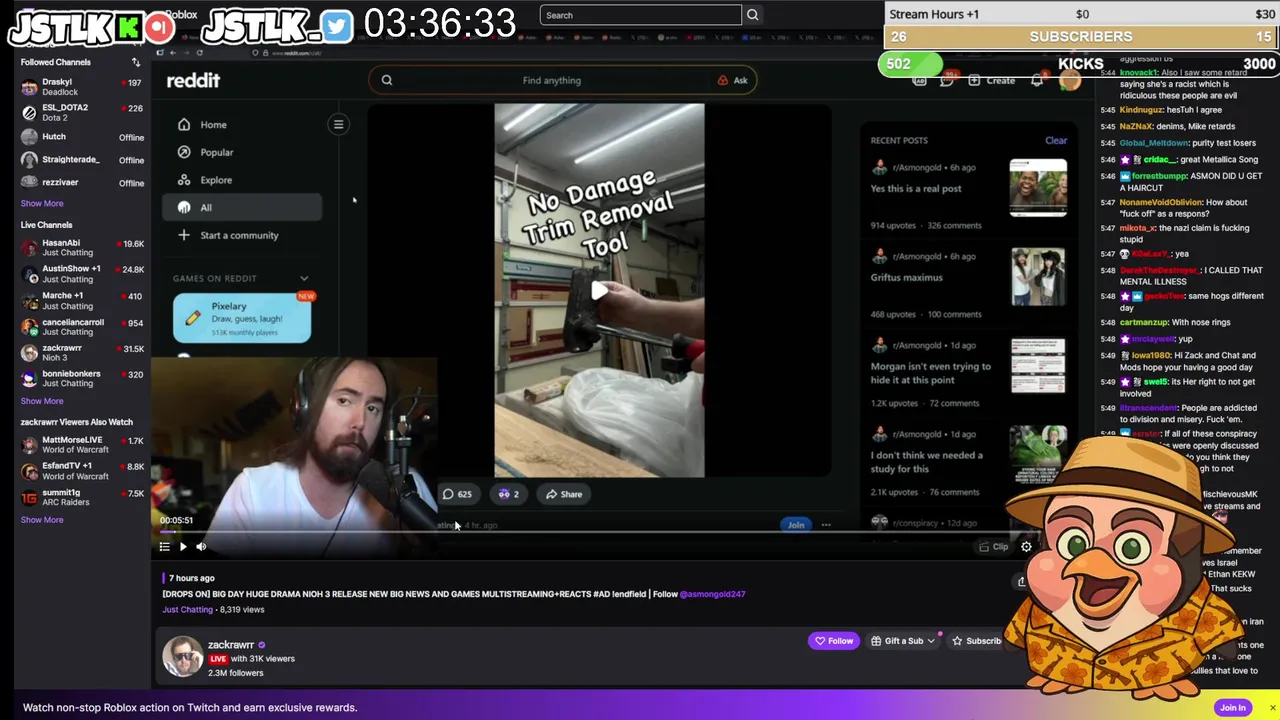Screen dimensions: 1280x720
Task: Click the share icon beside stream title
Action: [1021, 581]
